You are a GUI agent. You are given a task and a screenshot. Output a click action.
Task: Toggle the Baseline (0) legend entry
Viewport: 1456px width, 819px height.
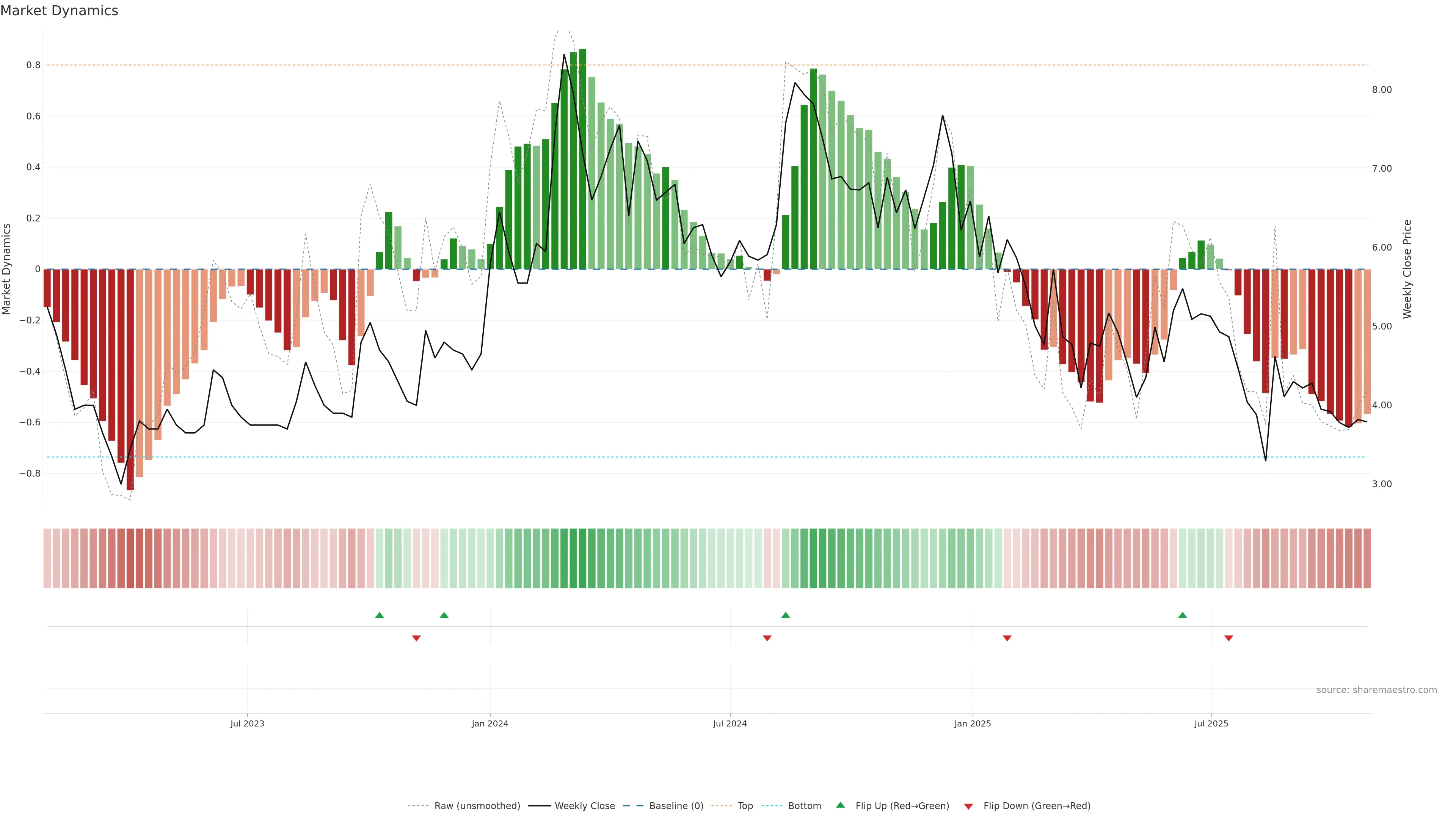point(676,806)
